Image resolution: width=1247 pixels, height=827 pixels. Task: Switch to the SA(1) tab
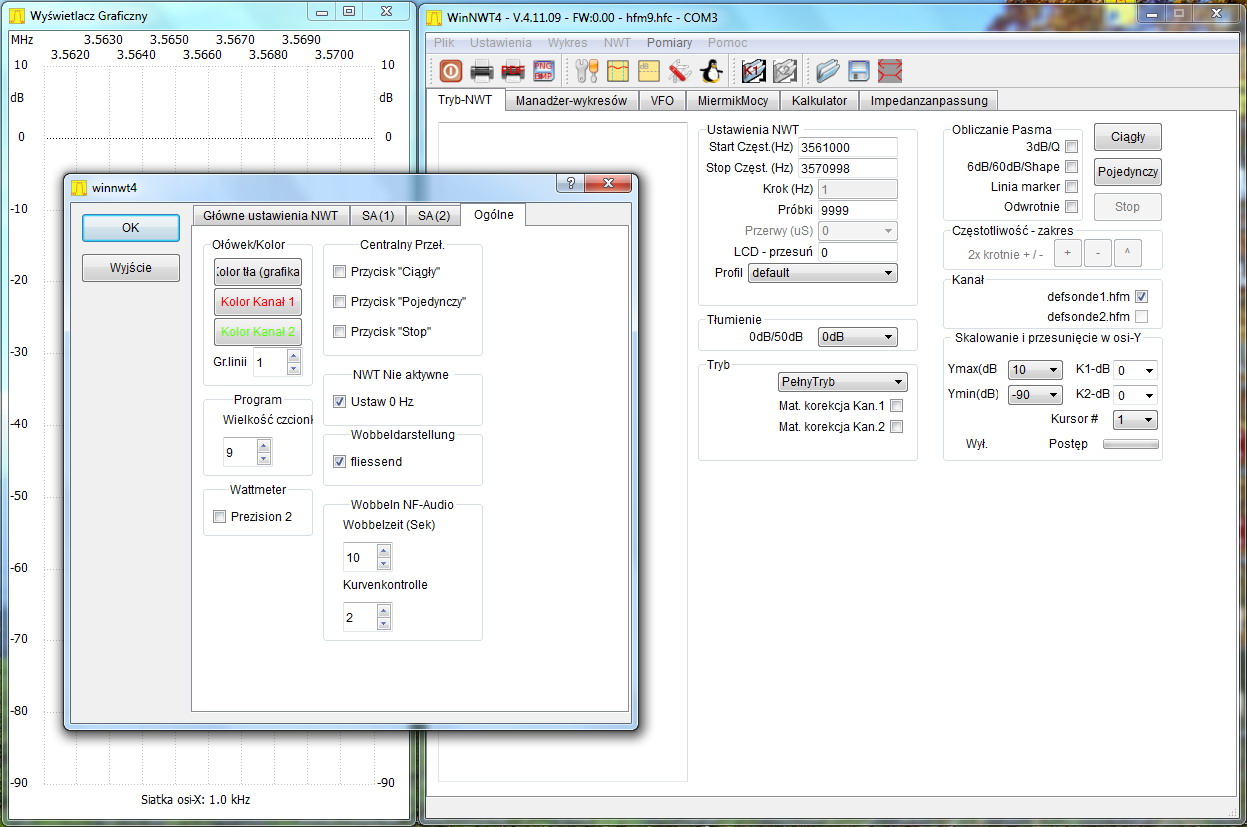pyautogui.click(x=377, y=216)
